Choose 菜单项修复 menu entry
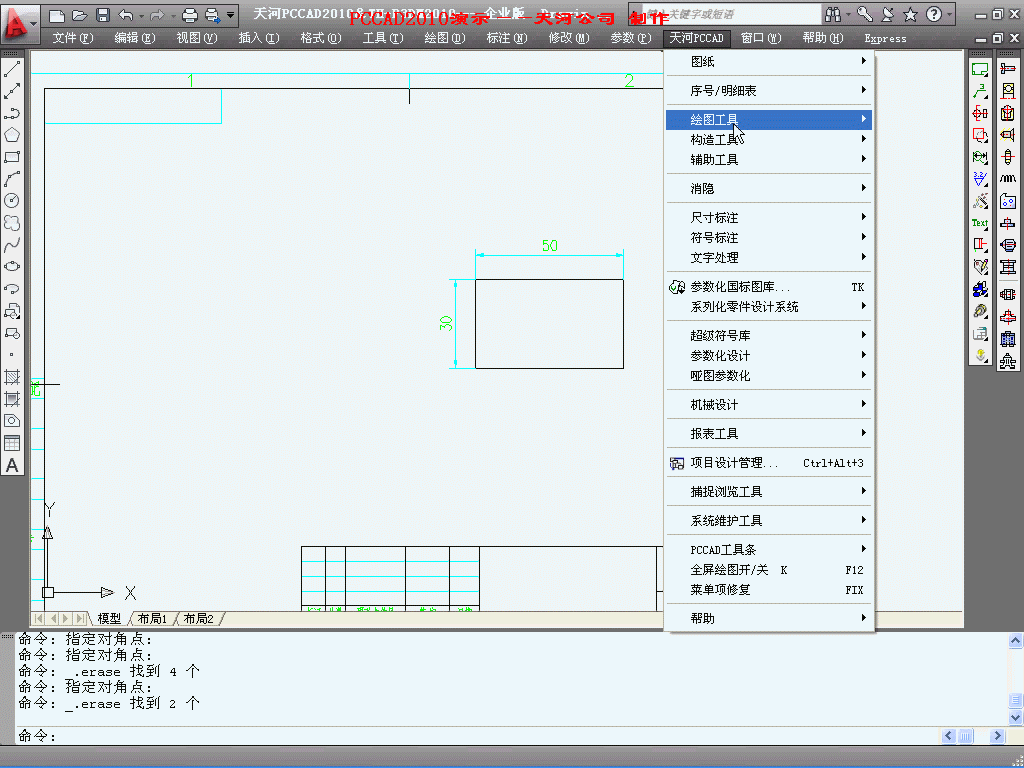Screen dimensions: 1024x768 click(x=769, y=589)
